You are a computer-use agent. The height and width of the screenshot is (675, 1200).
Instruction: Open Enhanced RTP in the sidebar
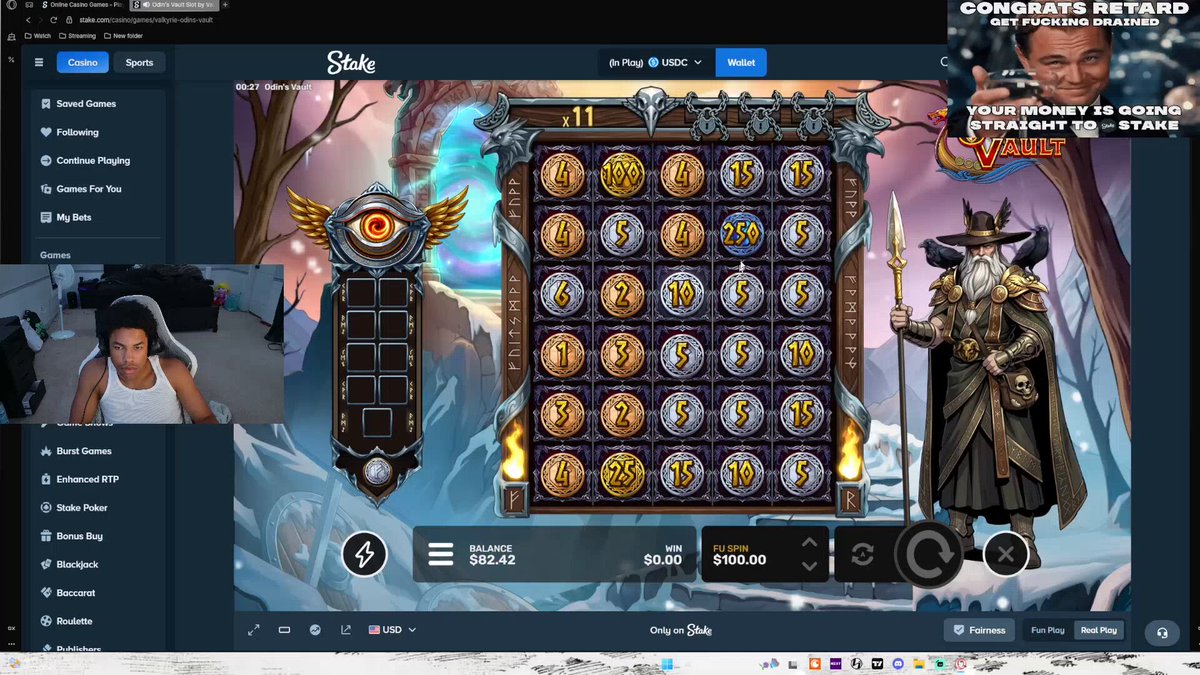pyautogui.click(x=80, y=479)
